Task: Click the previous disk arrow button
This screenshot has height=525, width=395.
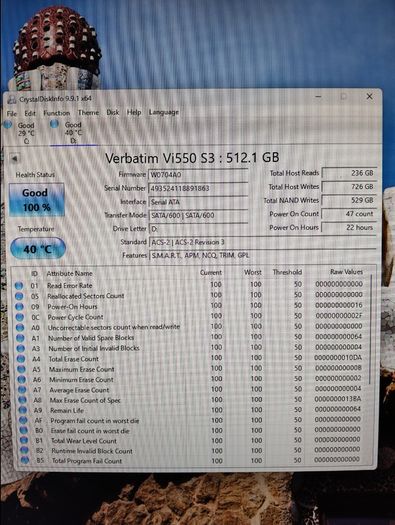Action: click(x=14, y=158)
